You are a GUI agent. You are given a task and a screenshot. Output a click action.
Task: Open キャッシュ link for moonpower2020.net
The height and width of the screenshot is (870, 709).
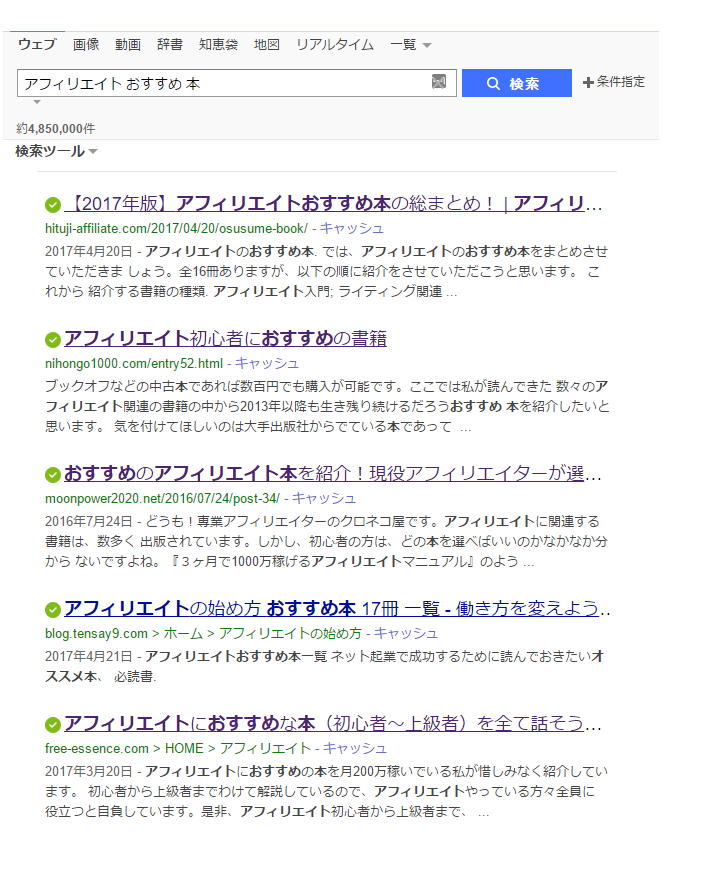324,499
